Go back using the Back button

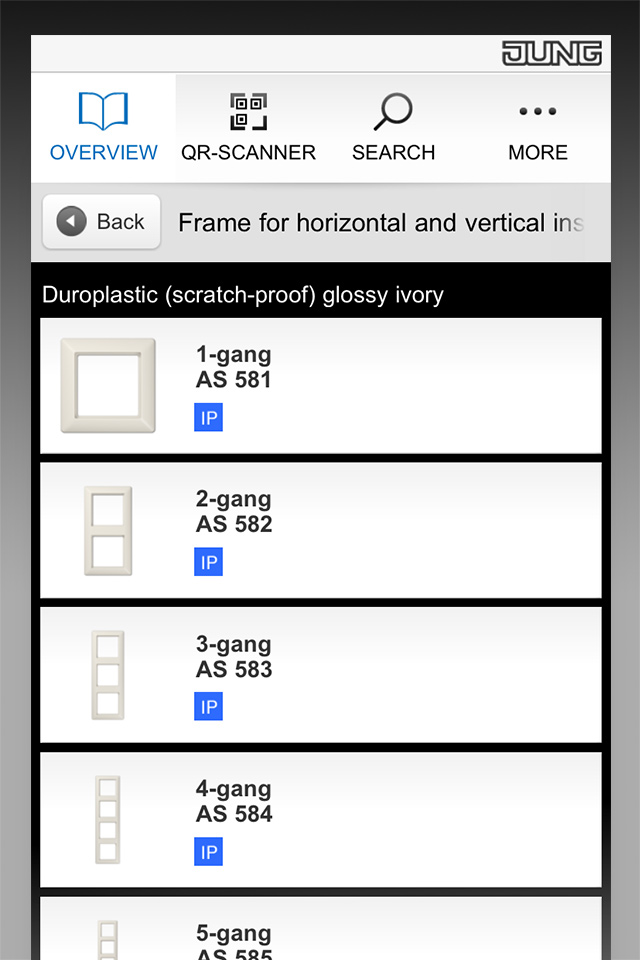(102, 222)
